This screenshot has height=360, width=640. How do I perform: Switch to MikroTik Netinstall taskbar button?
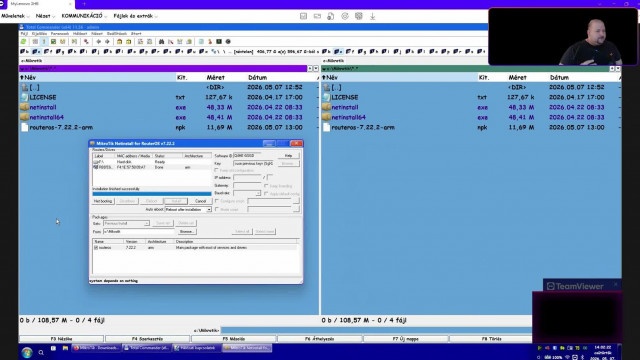pos(247,348)
